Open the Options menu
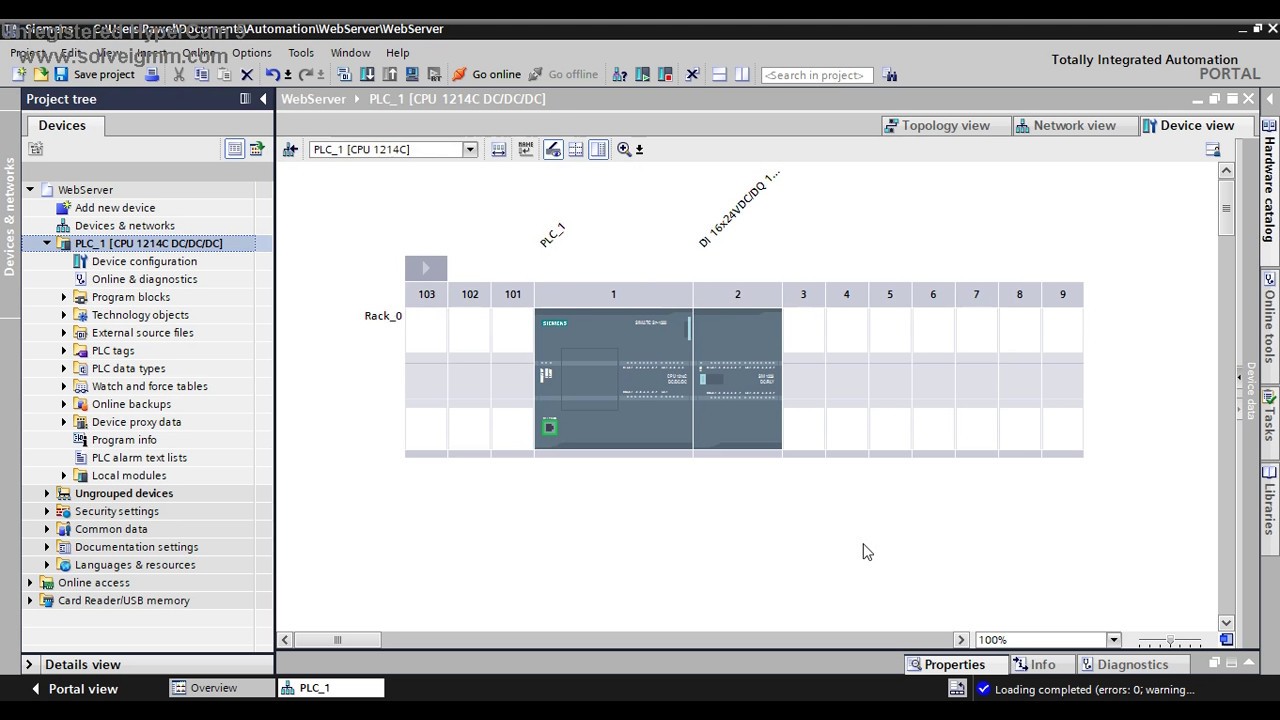 click(252, 53)
